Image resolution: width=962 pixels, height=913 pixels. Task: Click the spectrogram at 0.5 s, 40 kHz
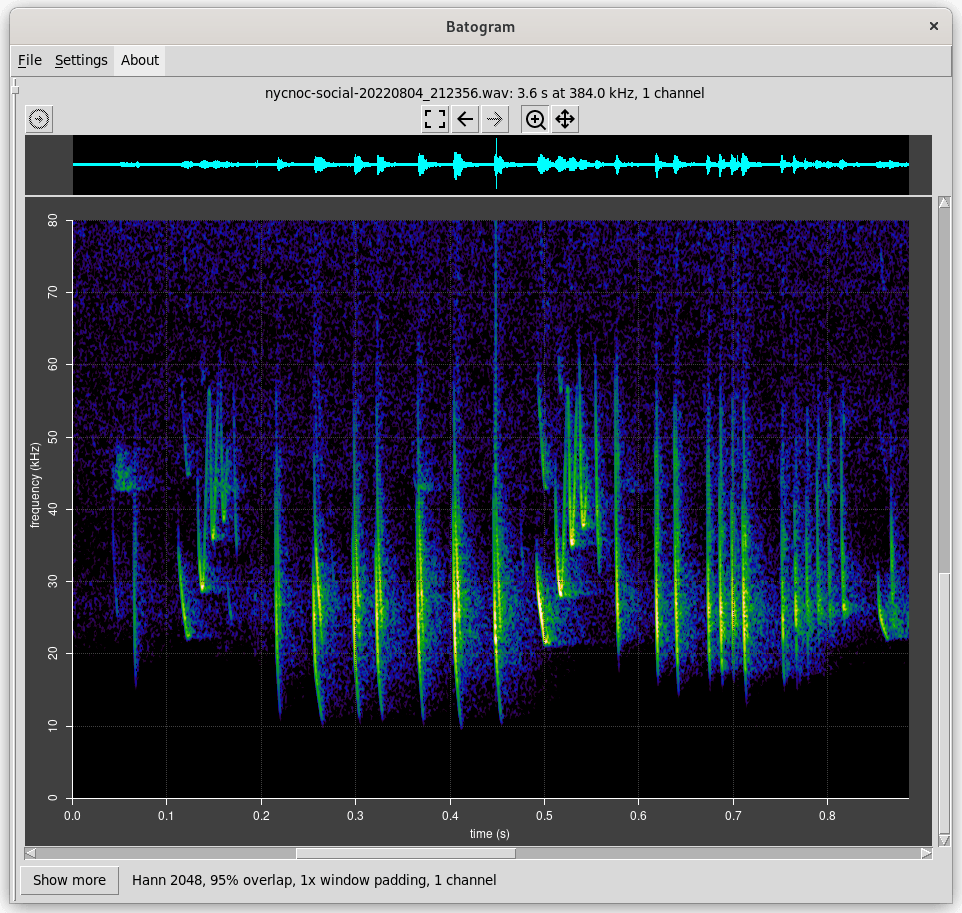coord(544,509)
